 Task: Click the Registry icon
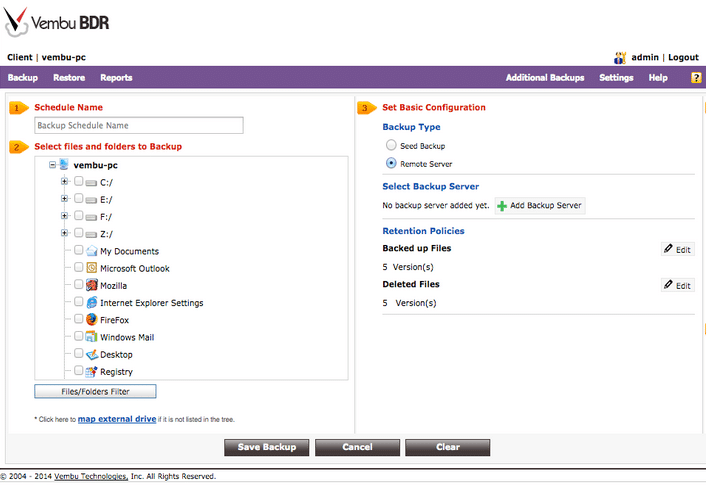point(92,371)
